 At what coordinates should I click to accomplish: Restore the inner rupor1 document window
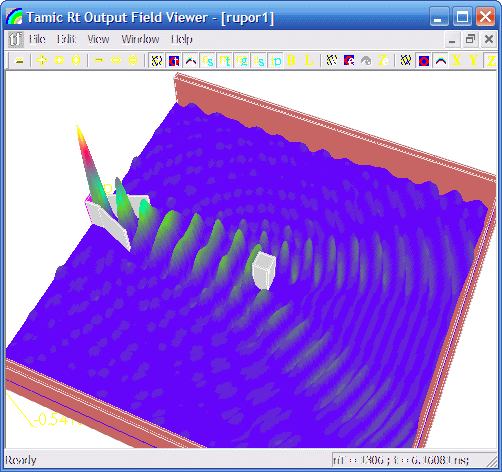coord(470,39)
